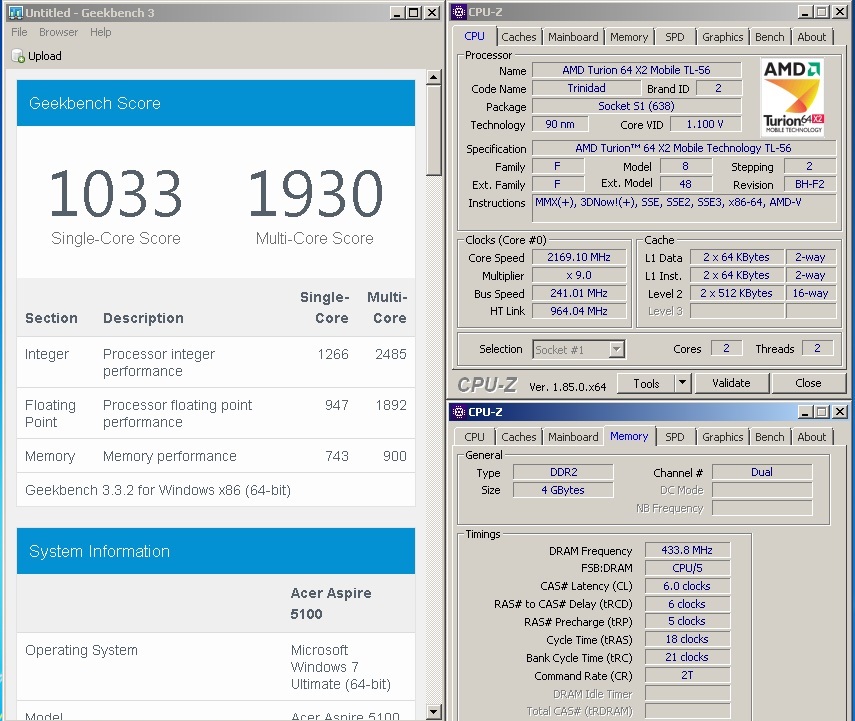Image resolution: width=855 pixels, height=721 pixels.
Task: Click the memory Type value DDR2
Action: 563,472
